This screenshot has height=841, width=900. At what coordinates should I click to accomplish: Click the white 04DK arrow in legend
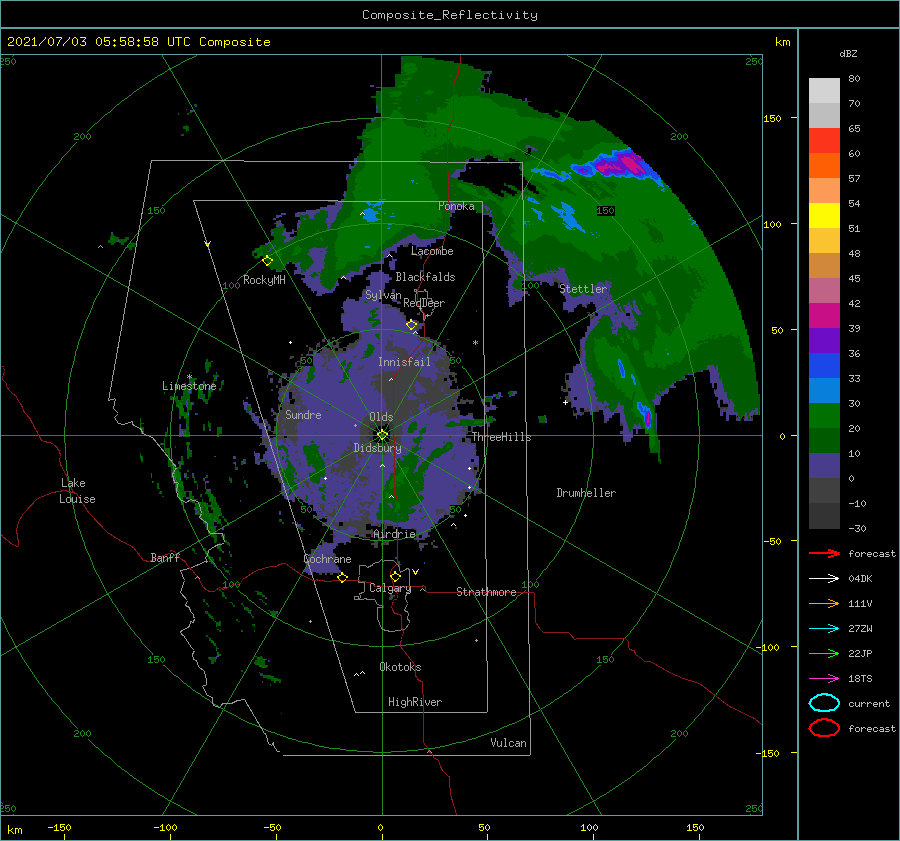coord(824,578)
